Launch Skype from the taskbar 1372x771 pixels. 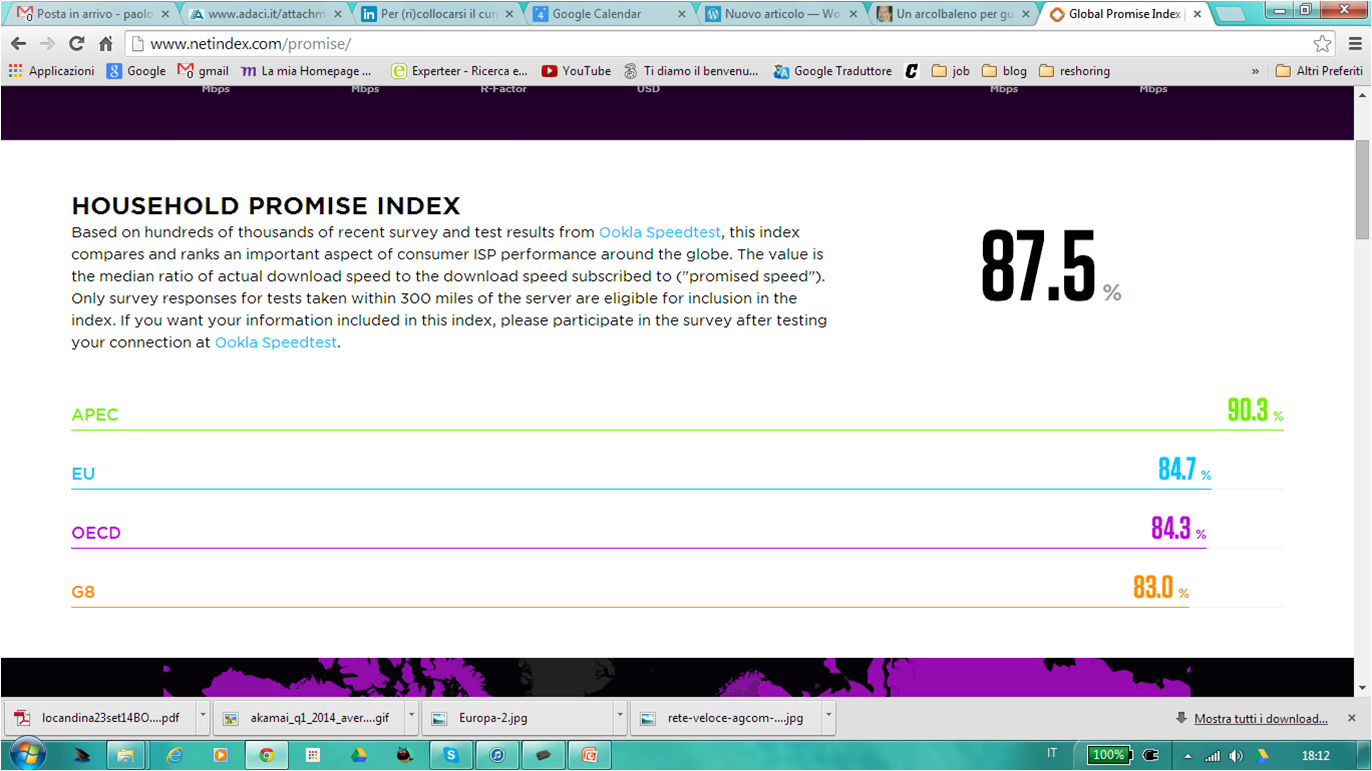click(451, 755)
